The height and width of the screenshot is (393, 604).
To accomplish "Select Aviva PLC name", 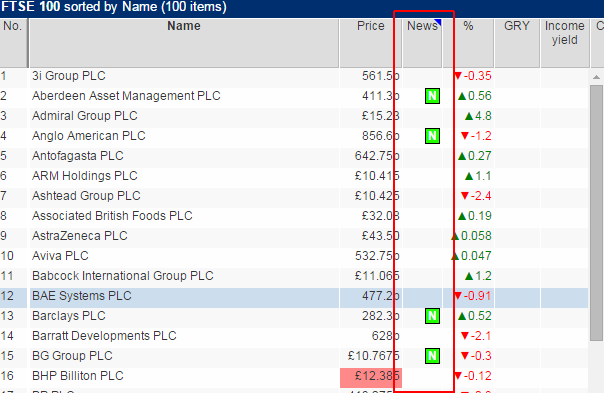I will [60, 256].
